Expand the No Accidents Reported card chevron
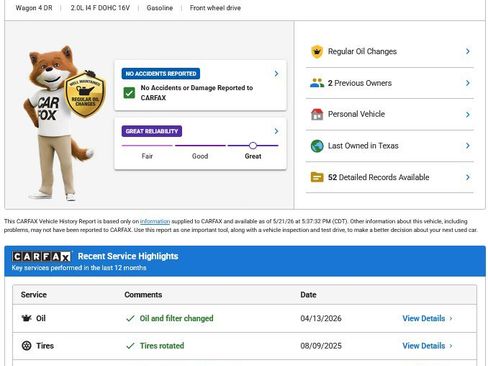 pos(276,73)
